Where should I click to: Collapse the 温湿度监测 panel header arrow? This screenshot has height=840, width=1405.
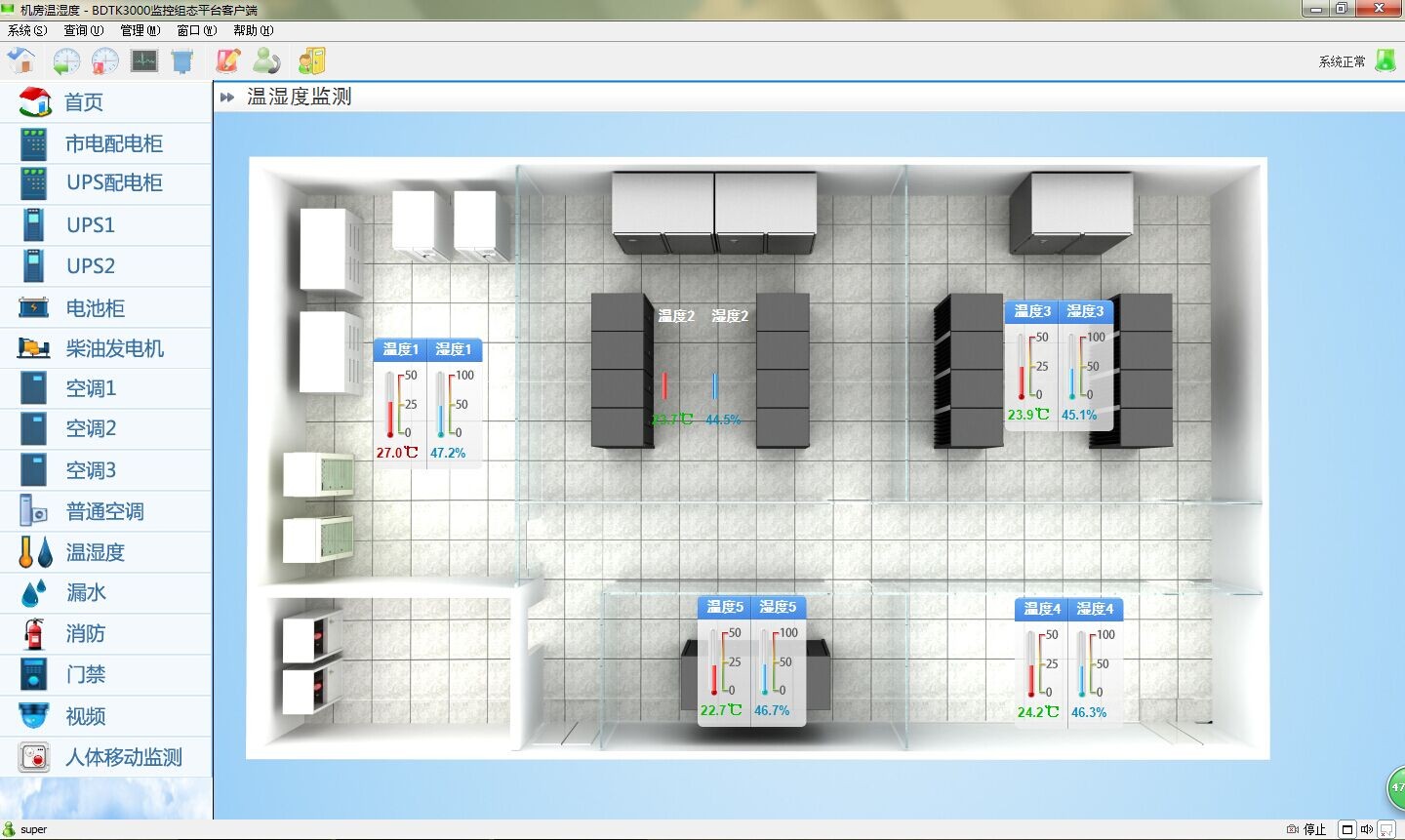click(227, 97)
